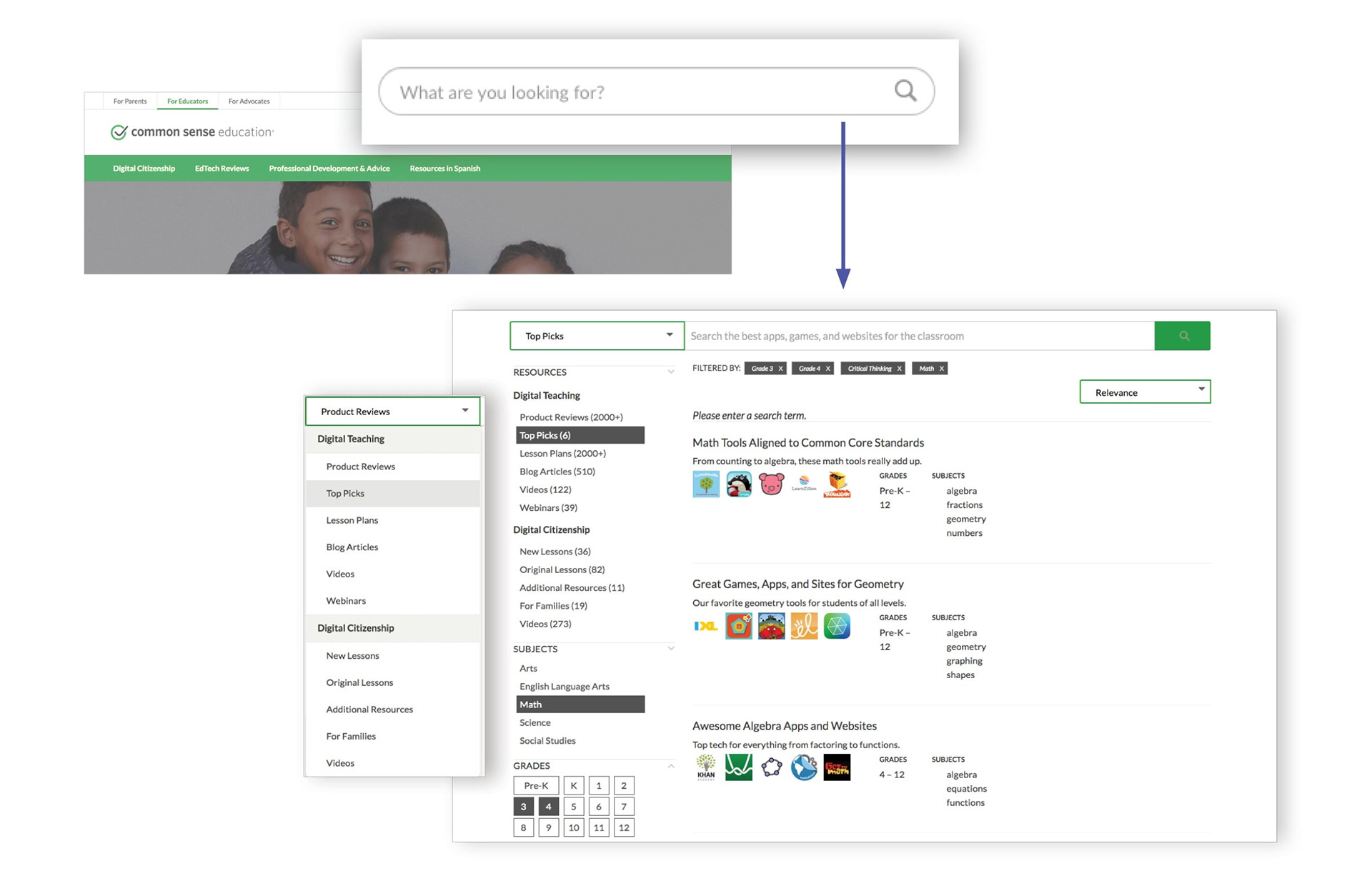The height and width of the screenshot is (886, 1372).
Task: Select English Language Arts subject filter
Action: click(x=565, y=687)
